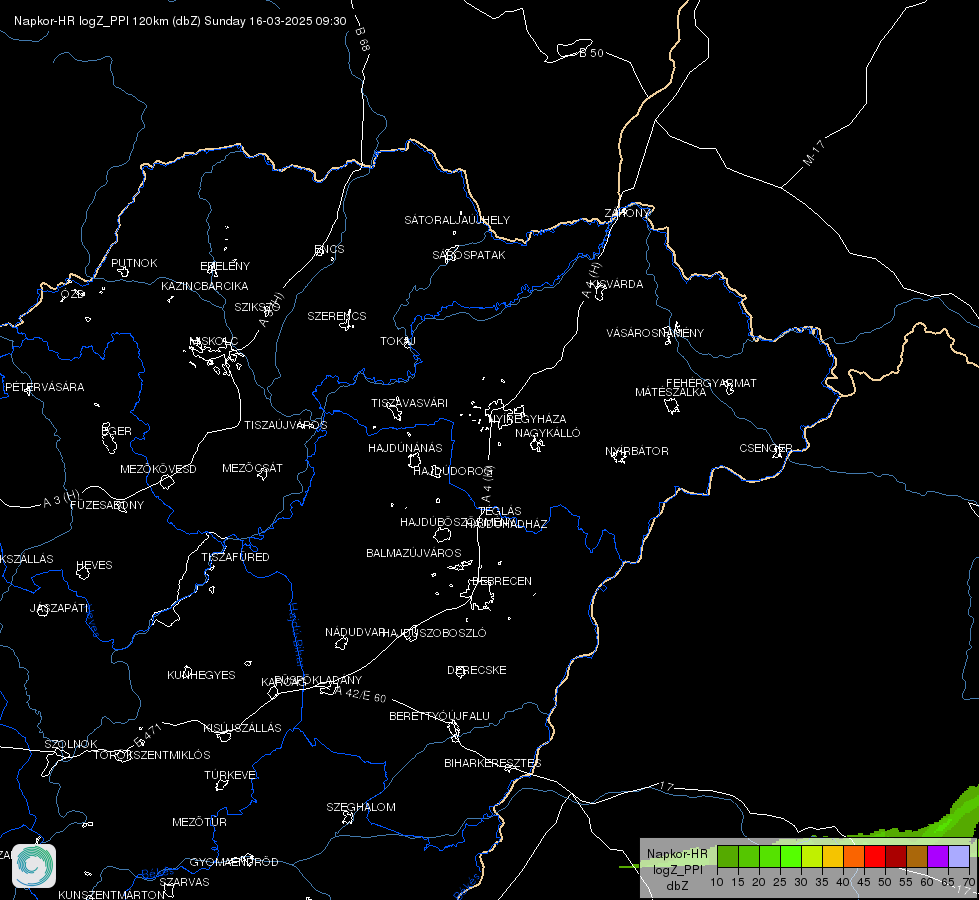Click the EDELÉNY town label

coord(225,266)
